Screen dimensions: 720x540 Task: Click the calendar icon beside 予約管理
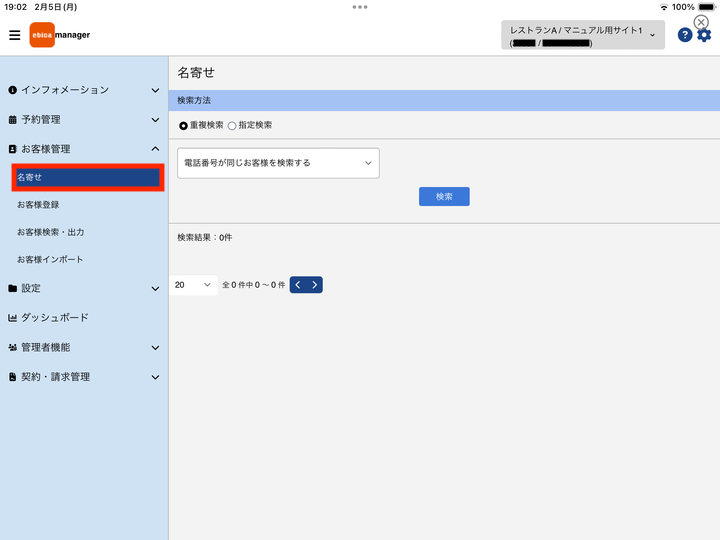pos(12,120)
